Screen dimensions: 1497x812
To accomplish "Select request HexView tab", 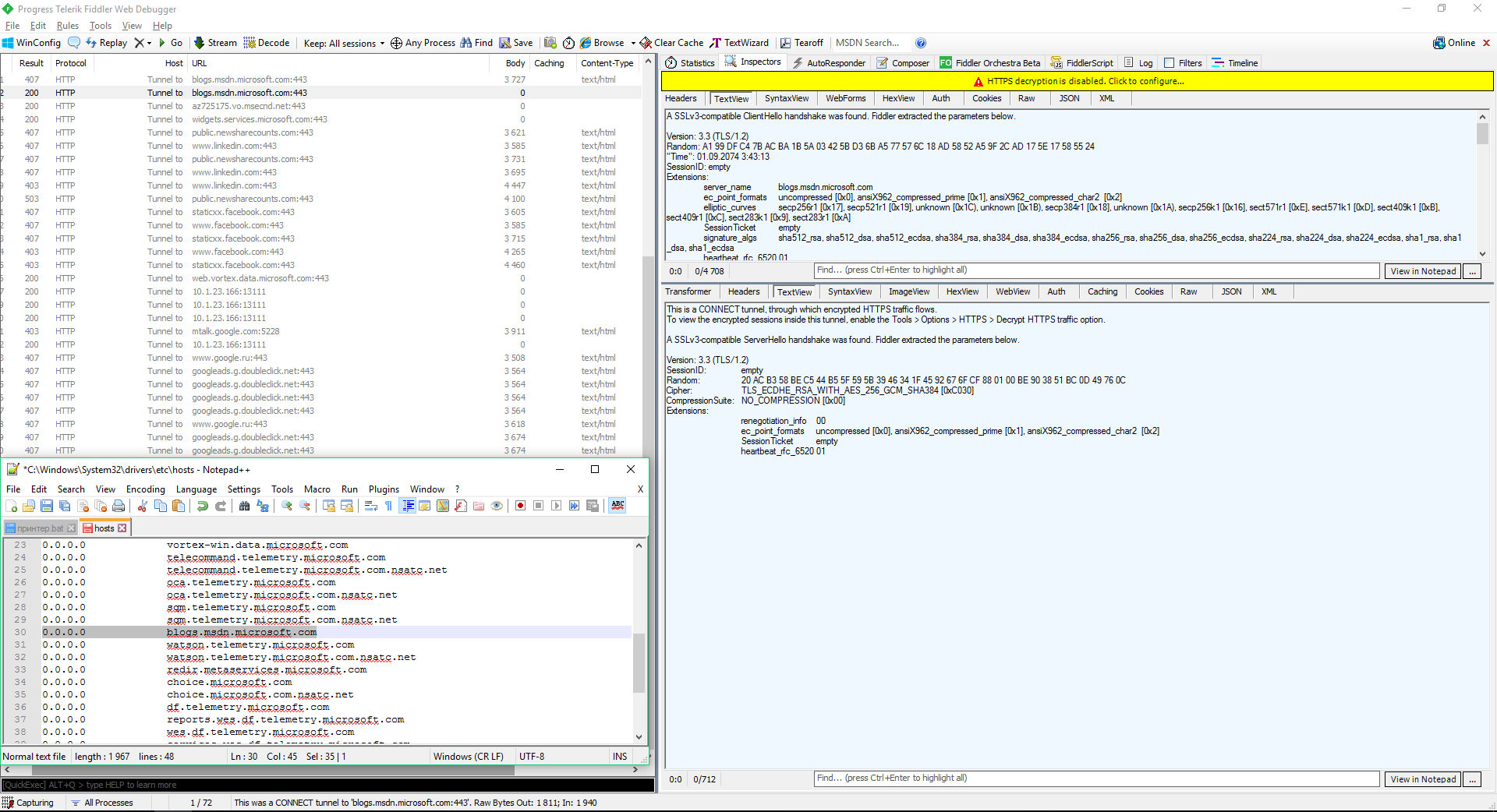I will [x=898, y=98].
